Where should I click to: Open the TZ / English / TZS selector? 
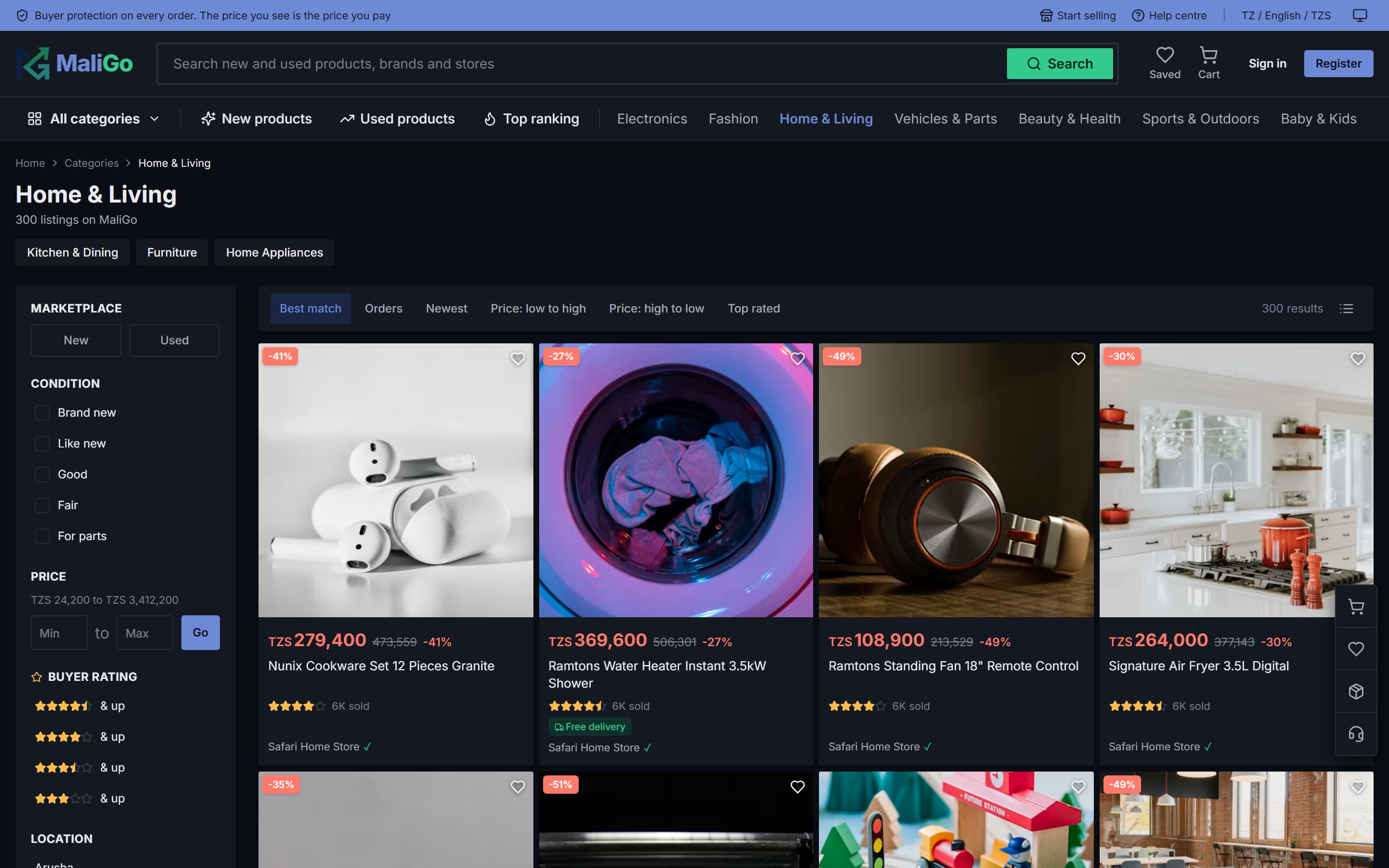click(x=1286, y=15)
